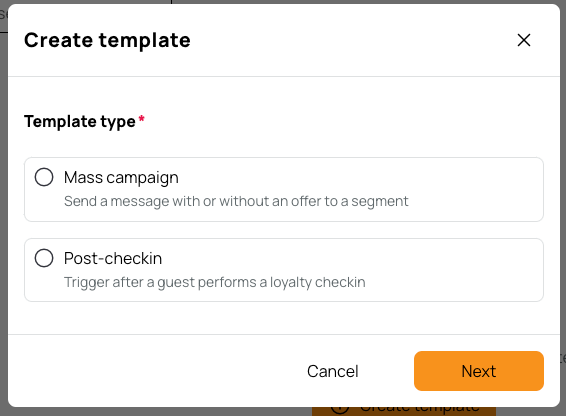Click the Template type field label
This screenshot has height=416, width=566.
pyautogui.click(x=80, y=121)
